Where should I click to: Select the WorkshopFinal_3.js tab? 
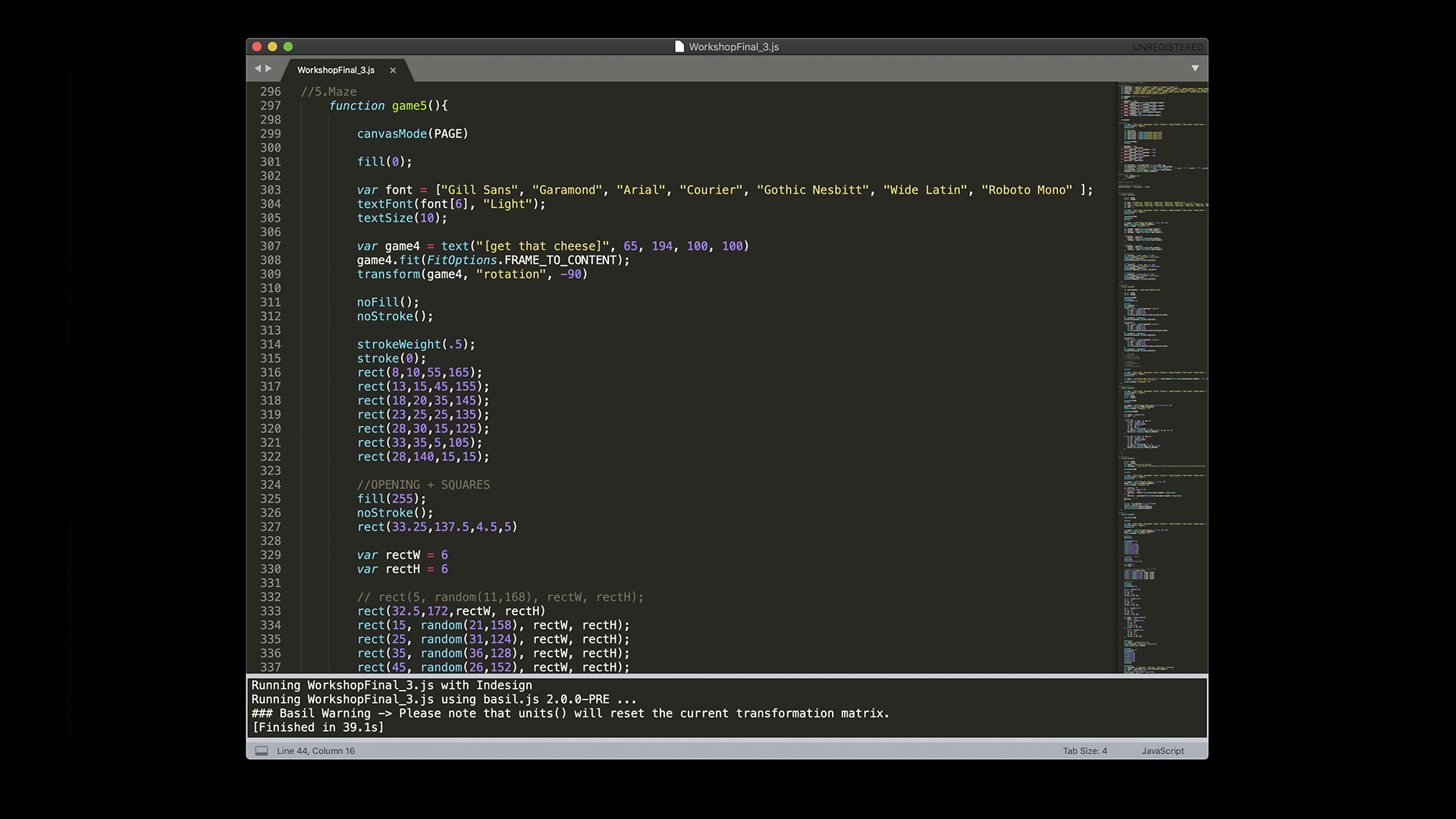click(x=336, y=70)
